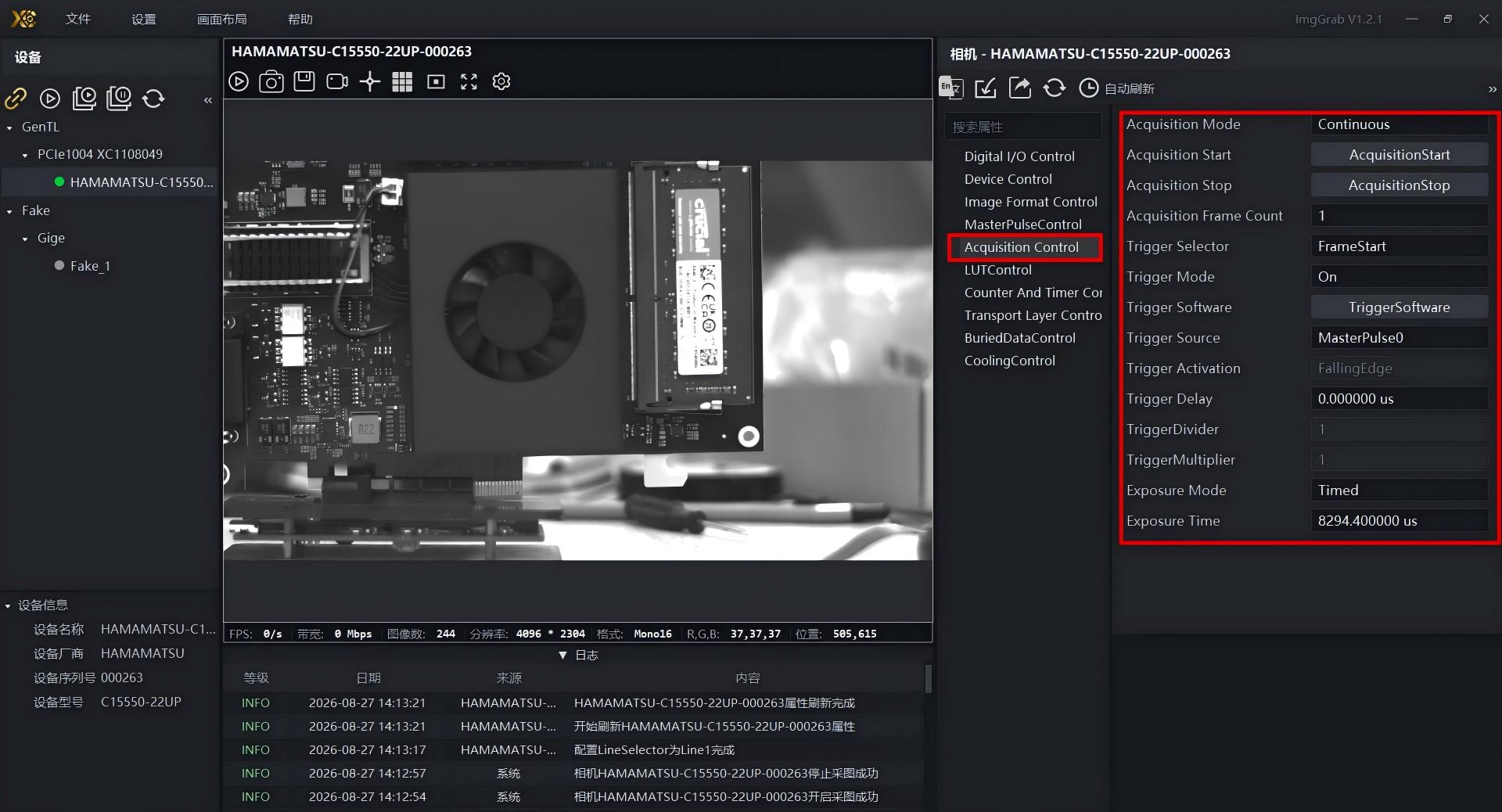
Task: Open the Transport Layer Control category
Action: coord(1033,315)
